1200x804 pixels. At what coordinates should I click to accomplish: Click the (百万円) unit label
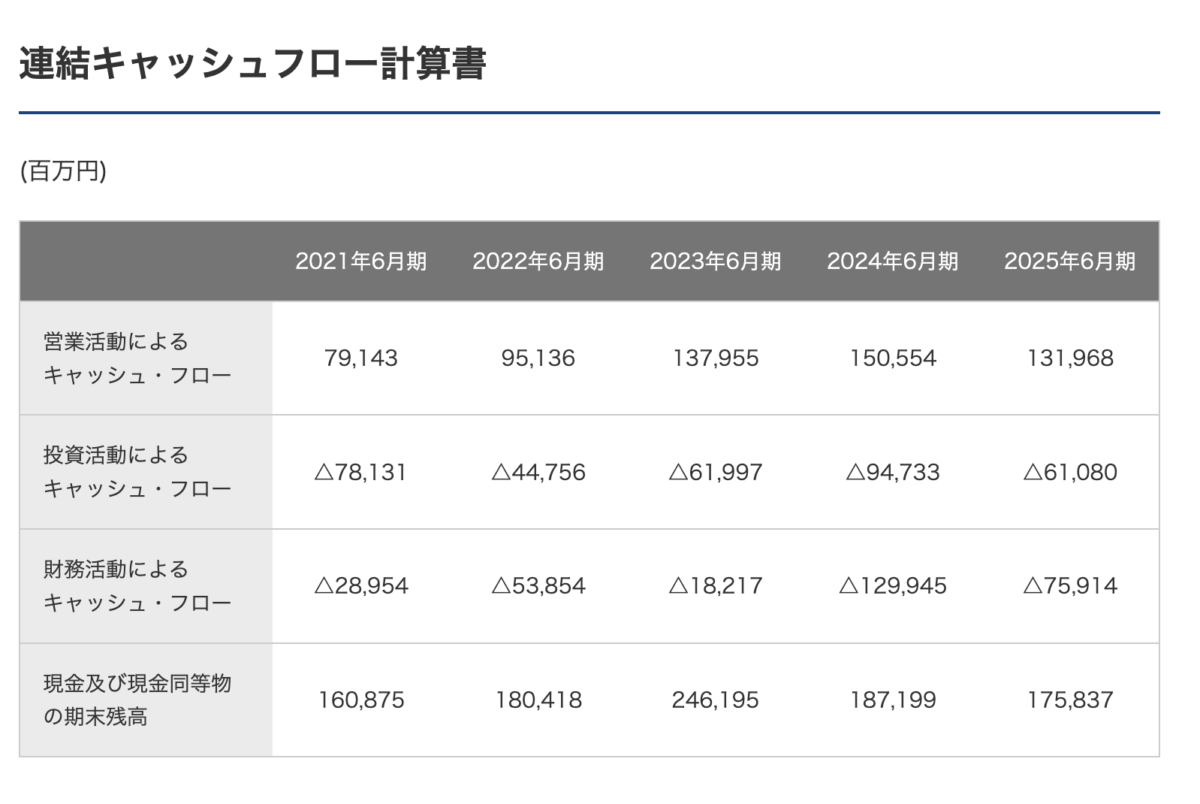pyautogui.click(x=63, y=172)
